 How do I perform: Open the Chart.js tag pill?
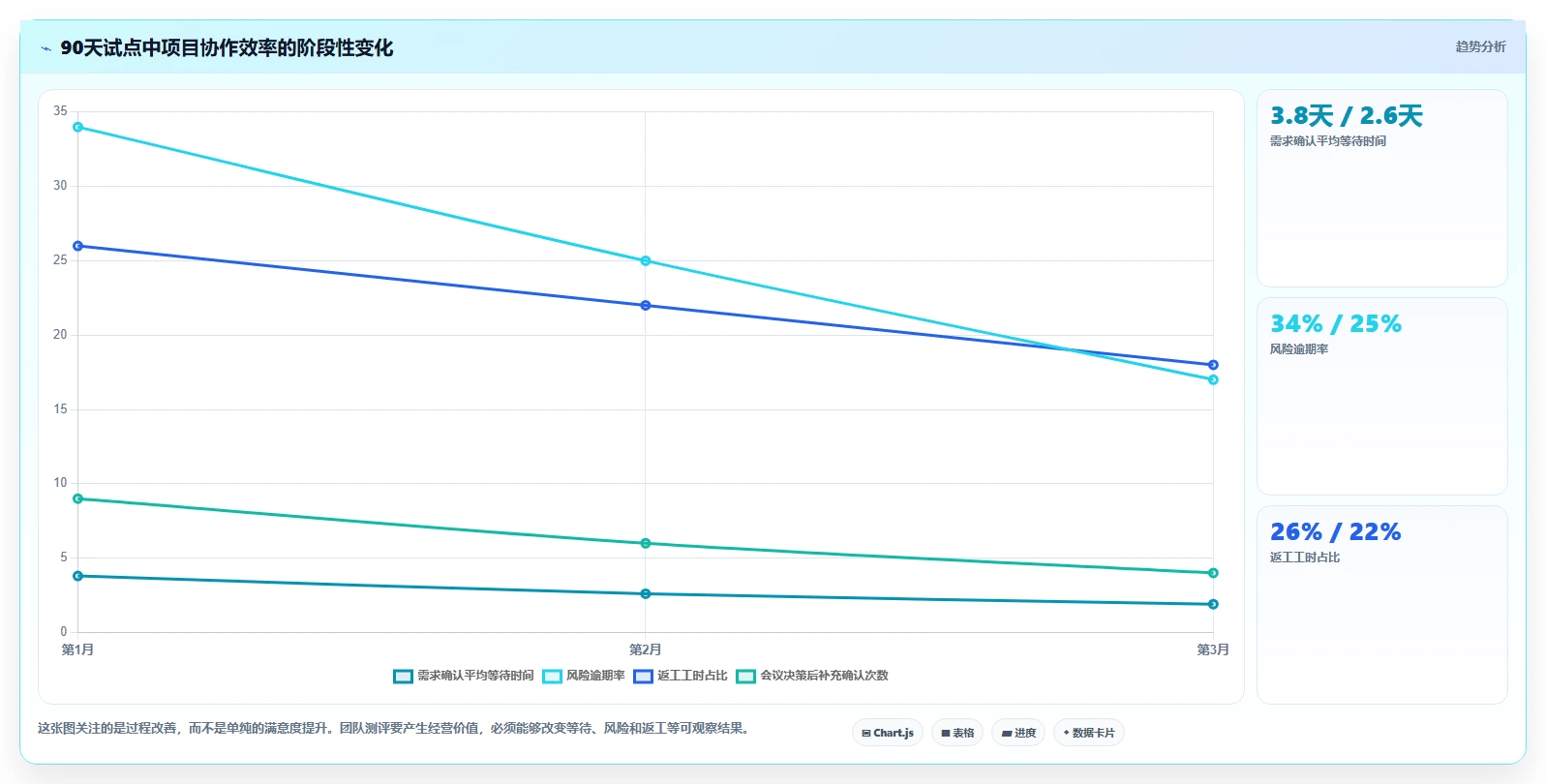pyautogui.click(x=888, y=733)
